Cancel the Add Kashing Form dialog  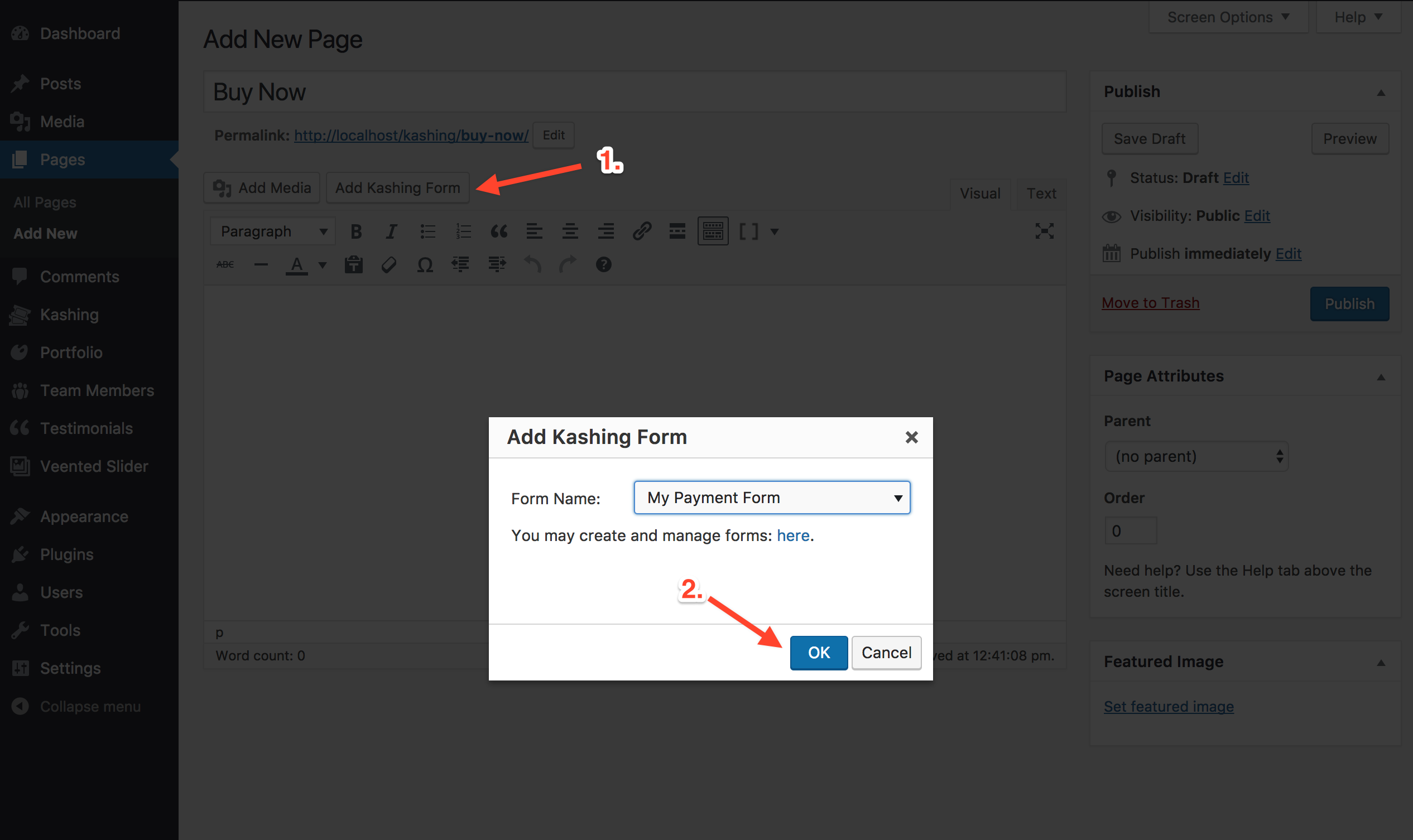click(x=886, y=653)
